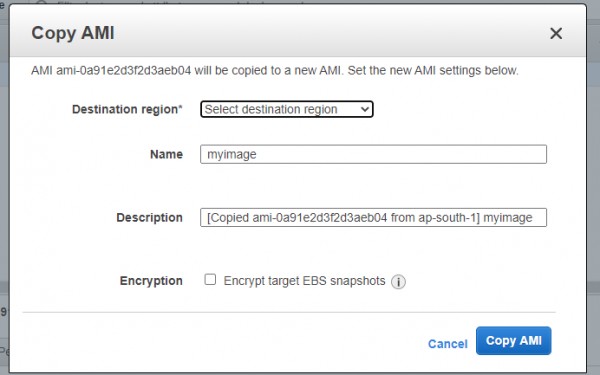Click the info icon beside Encrypt snapshots
This screenshot has width=600, height=375.
[398, 282]
